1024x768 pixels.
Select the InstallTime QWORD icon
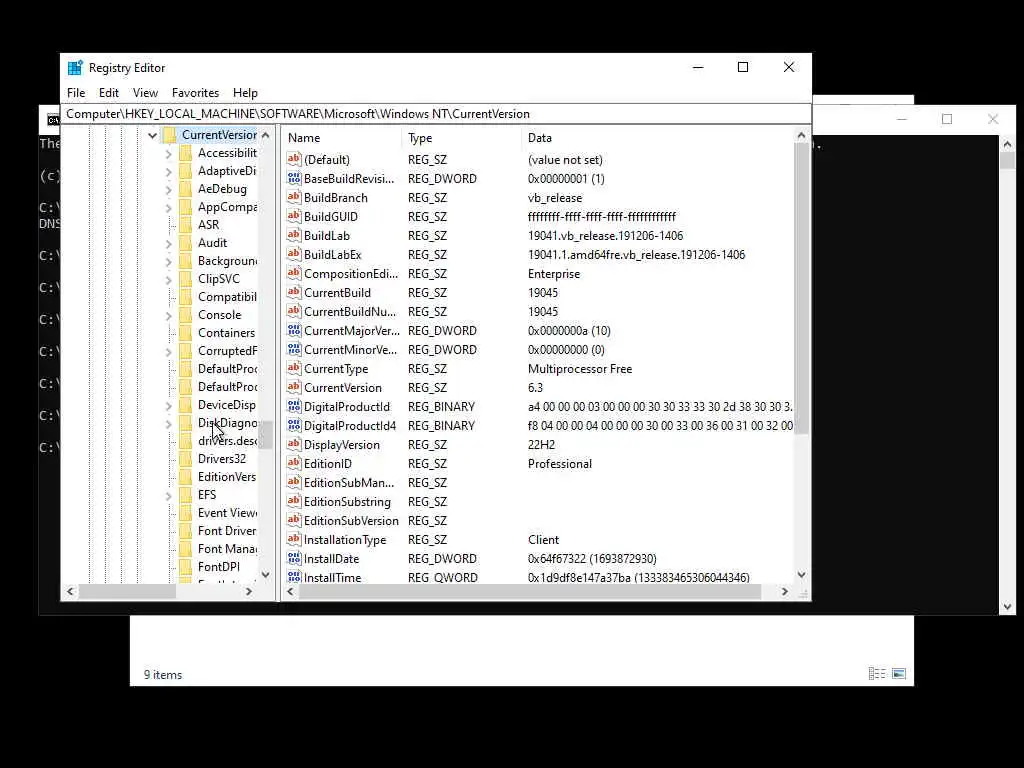294,577
